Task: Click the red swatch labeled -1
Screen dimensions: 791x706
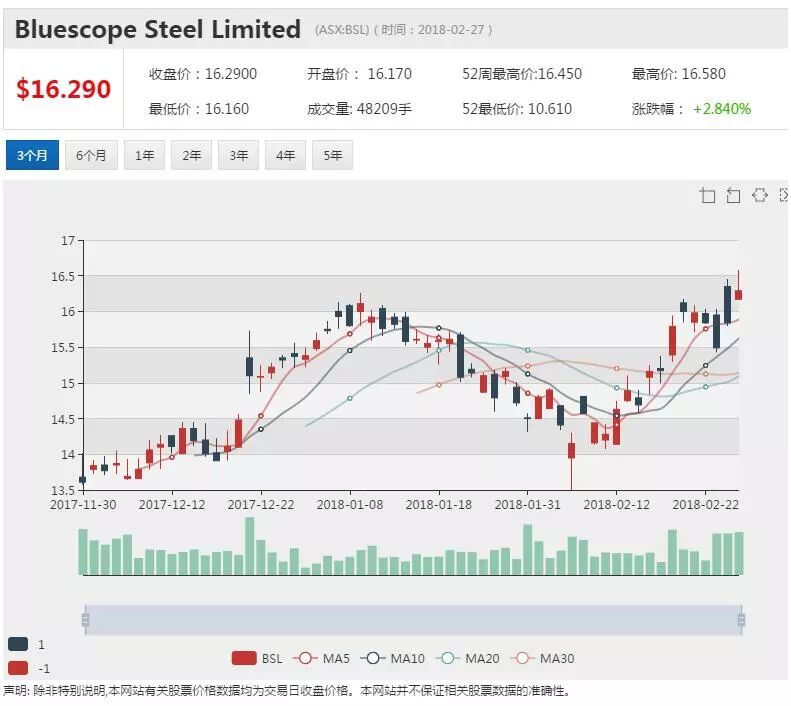Action: (x=18, y=668)
